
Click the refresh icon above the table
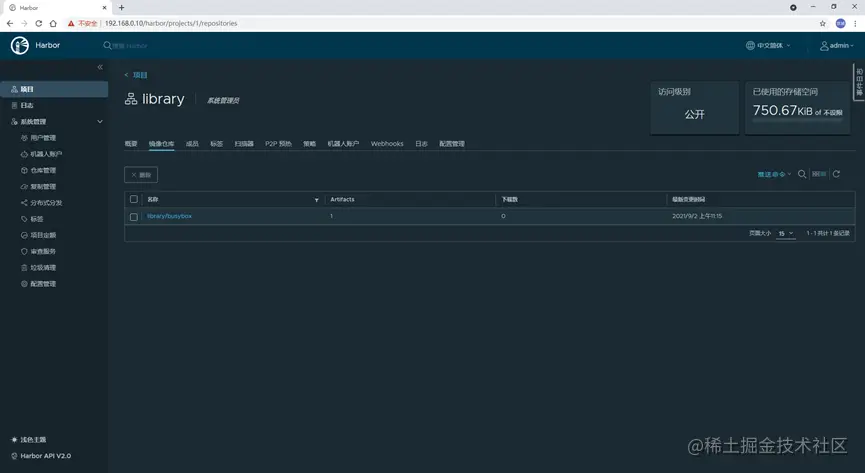[836, 174]
